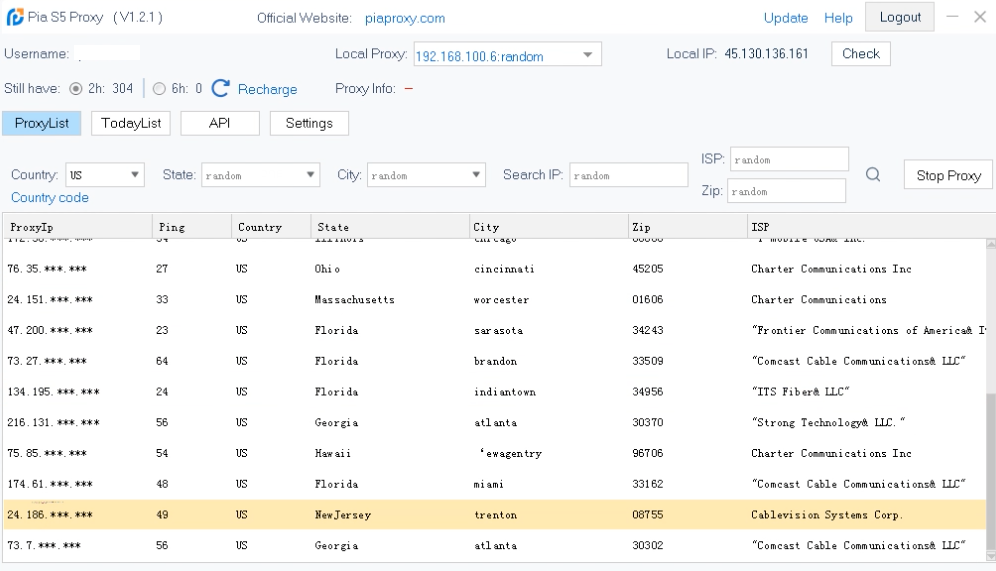Screen dimensions: 996x571
Task: Click the Recharge link
Action: tap(267, 89)
